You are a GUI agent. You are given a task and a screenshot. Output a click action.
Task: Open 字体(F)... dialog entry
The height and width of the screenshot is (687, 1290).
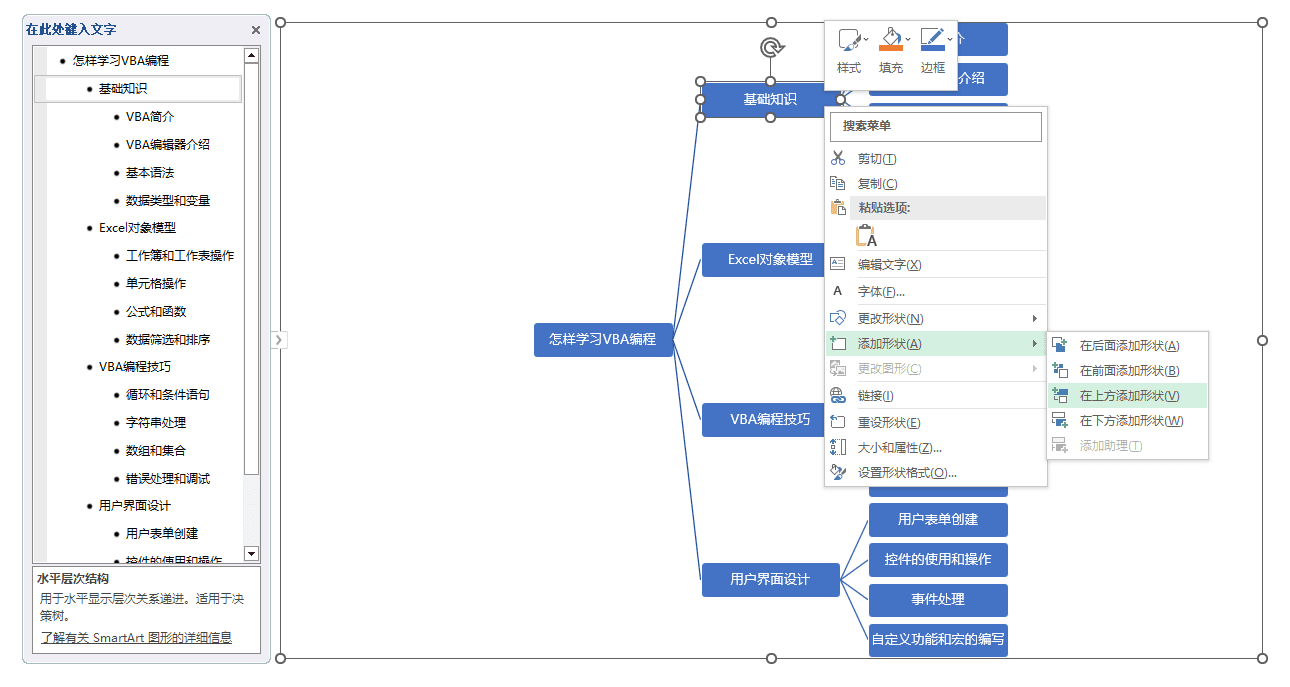pos(936,291)
